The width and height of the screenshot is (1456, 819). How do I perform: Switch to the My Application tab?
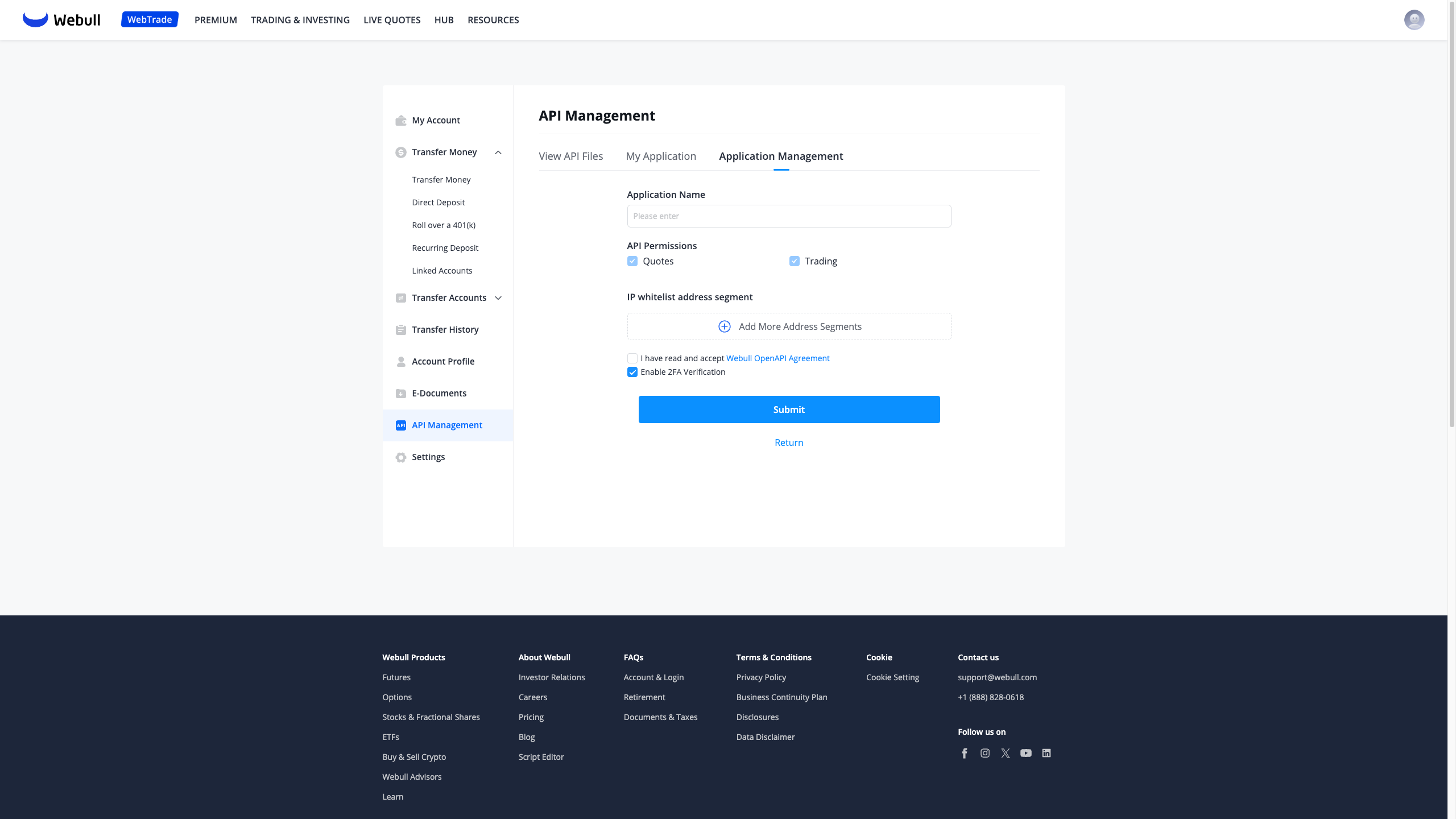660,156
